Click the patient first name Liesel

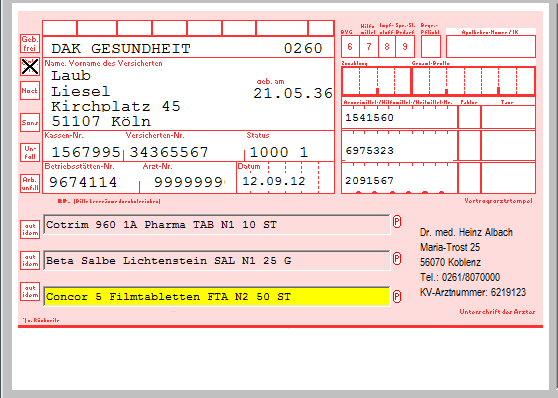81,91
